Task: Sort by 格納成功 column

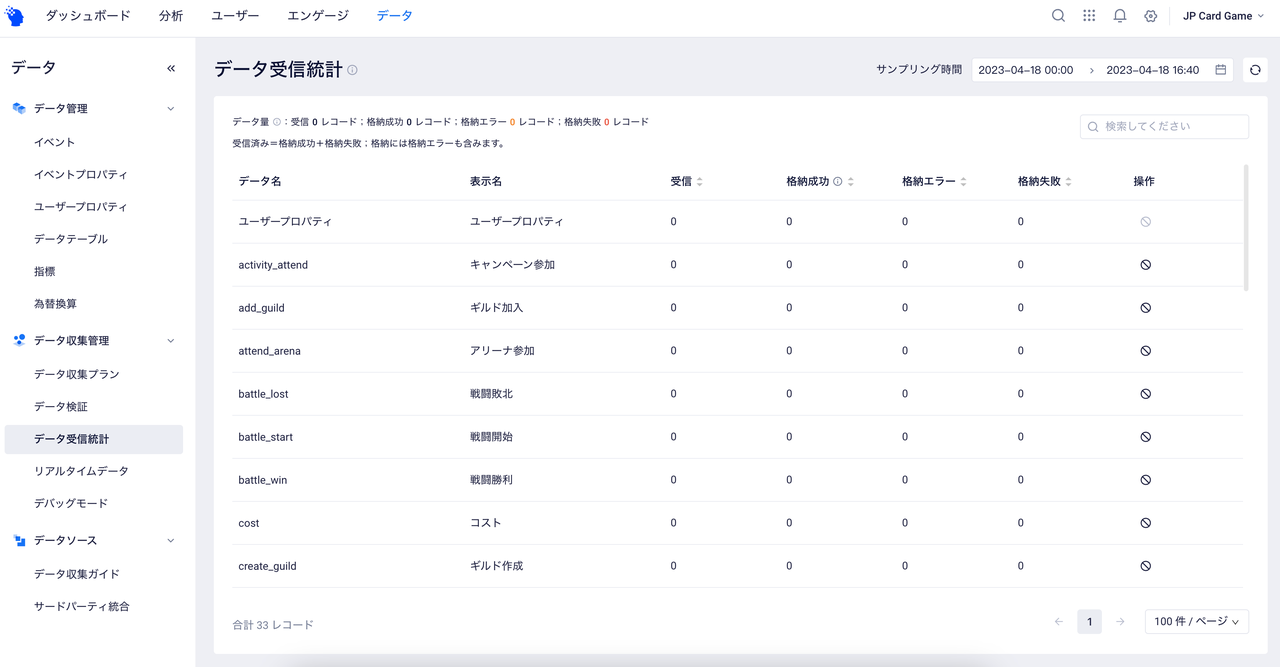Action: [851, 181]
